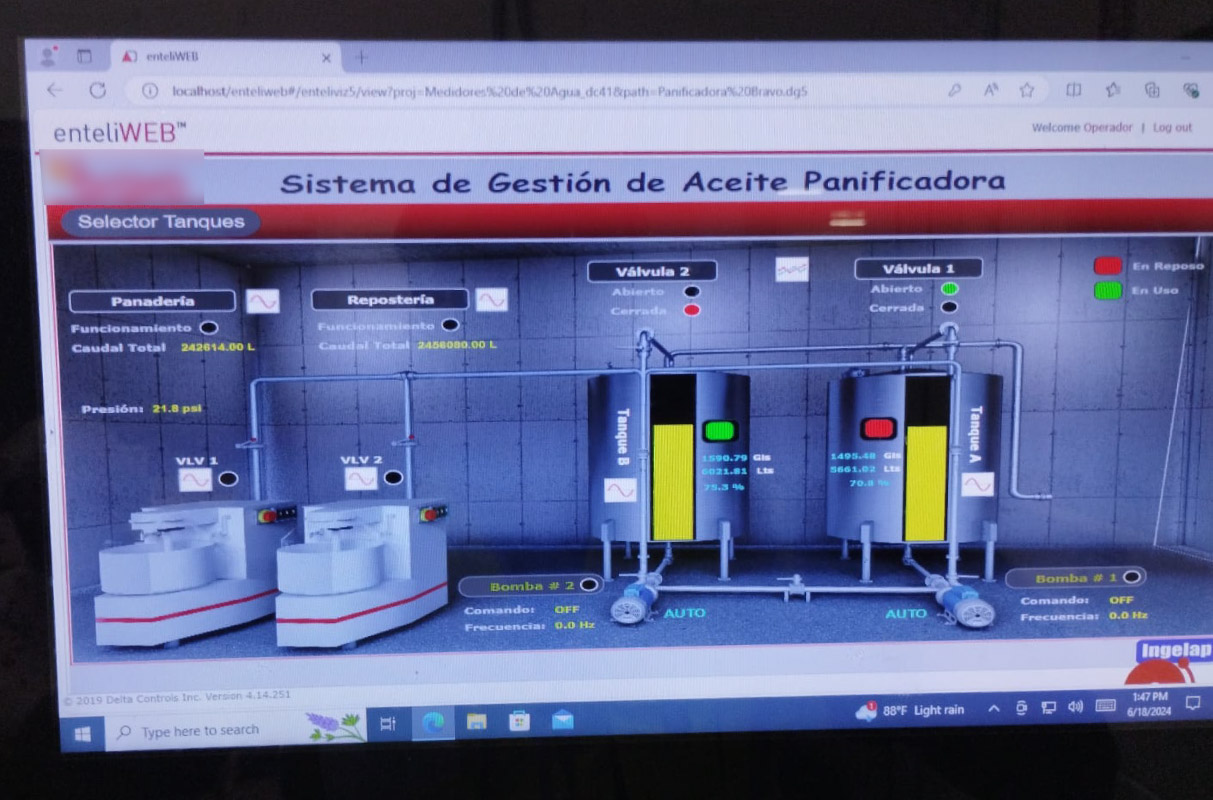Open the Panadería trend chart icon

262,301
